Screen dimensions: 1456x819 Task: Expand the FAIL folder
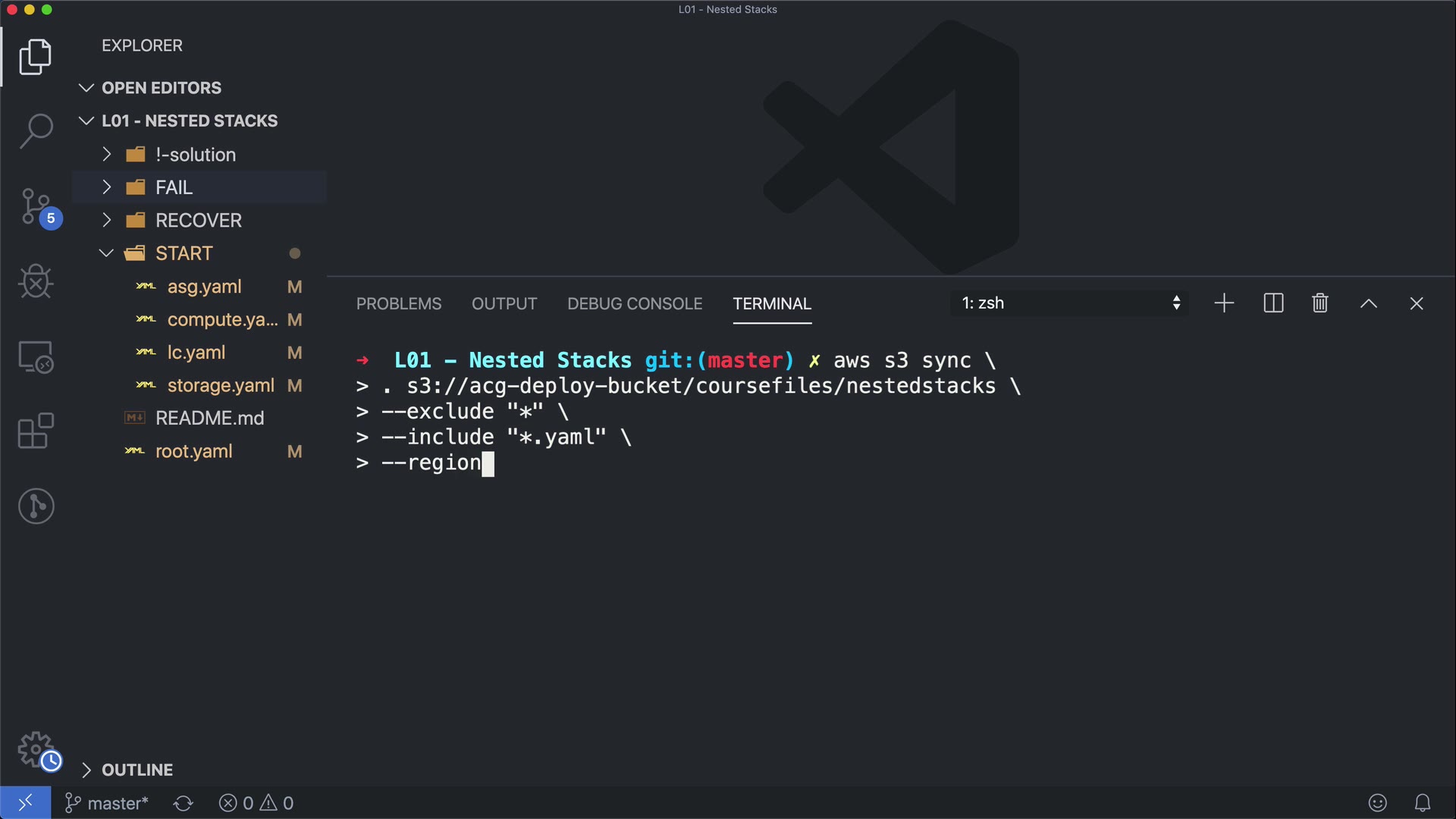click(x=174, y=187)
